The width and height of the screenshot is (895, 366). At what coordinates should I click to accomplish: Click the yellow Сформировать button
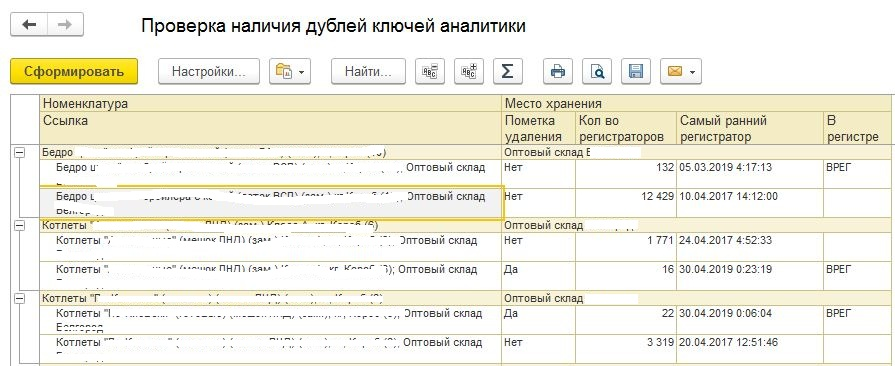coord(74,71)
